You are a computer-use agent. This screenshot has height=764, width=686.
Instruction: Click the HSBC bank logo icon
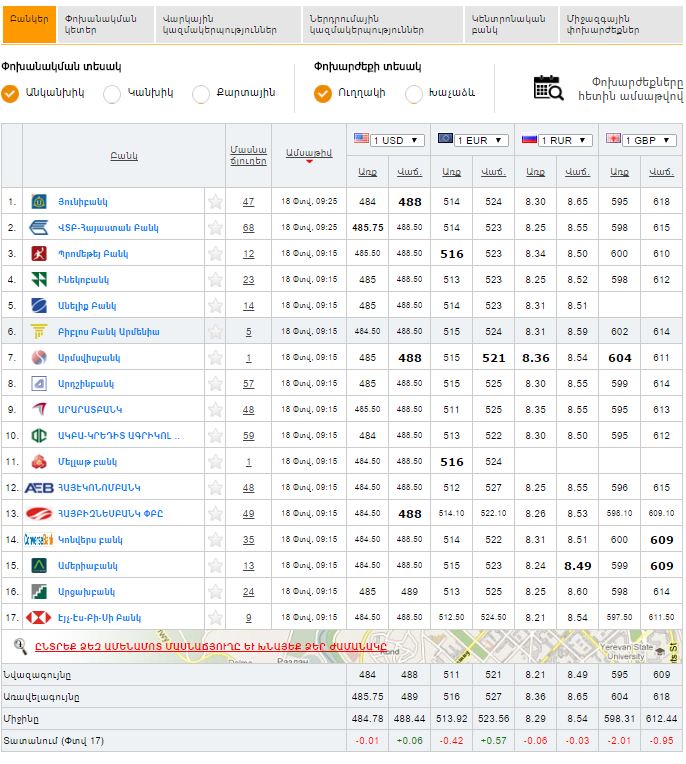pos(38,618)
